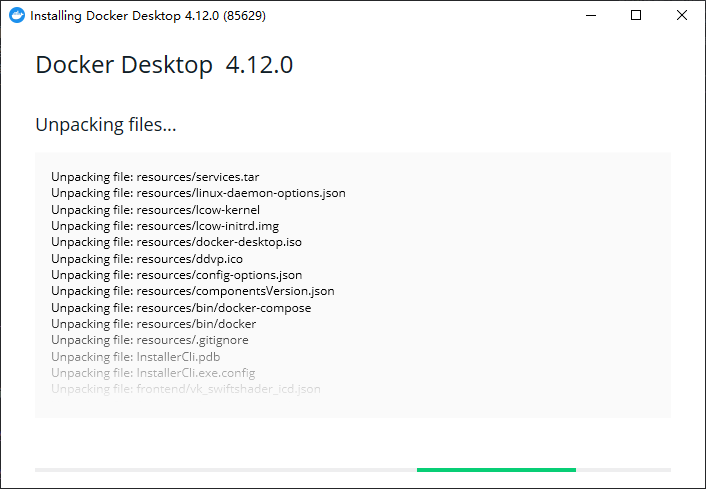Screen dimensions: 706x489
Task: Select the linux-daemon-options.json log line
Action: click(198, 193)
